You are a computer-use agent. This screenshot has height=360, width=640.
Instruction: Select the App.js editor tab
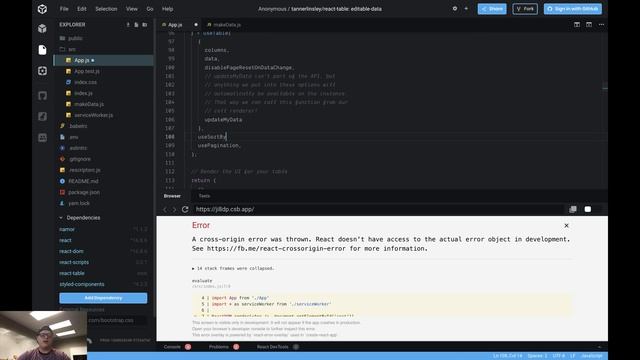(175, 25)
